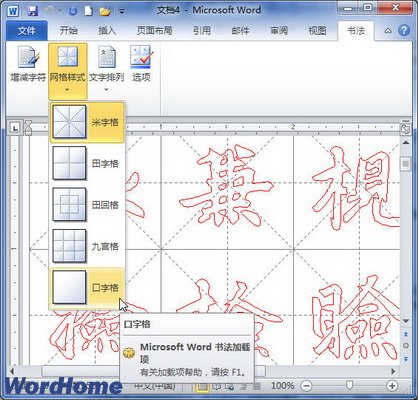This screenshot has height=400, width=418.
Task: Choose the 田回格 grid style
Action: (87, 205)
